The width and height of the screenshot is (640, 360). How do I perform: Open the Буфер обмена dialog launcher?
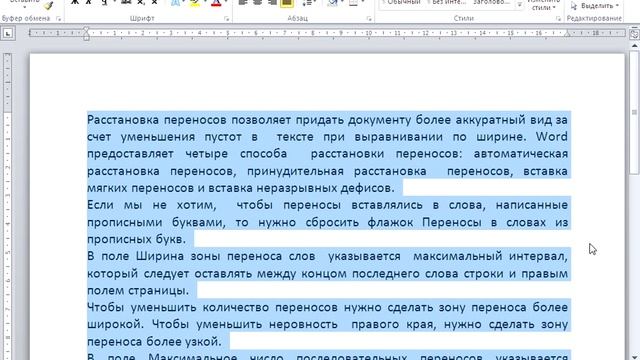tap(58, 19)
